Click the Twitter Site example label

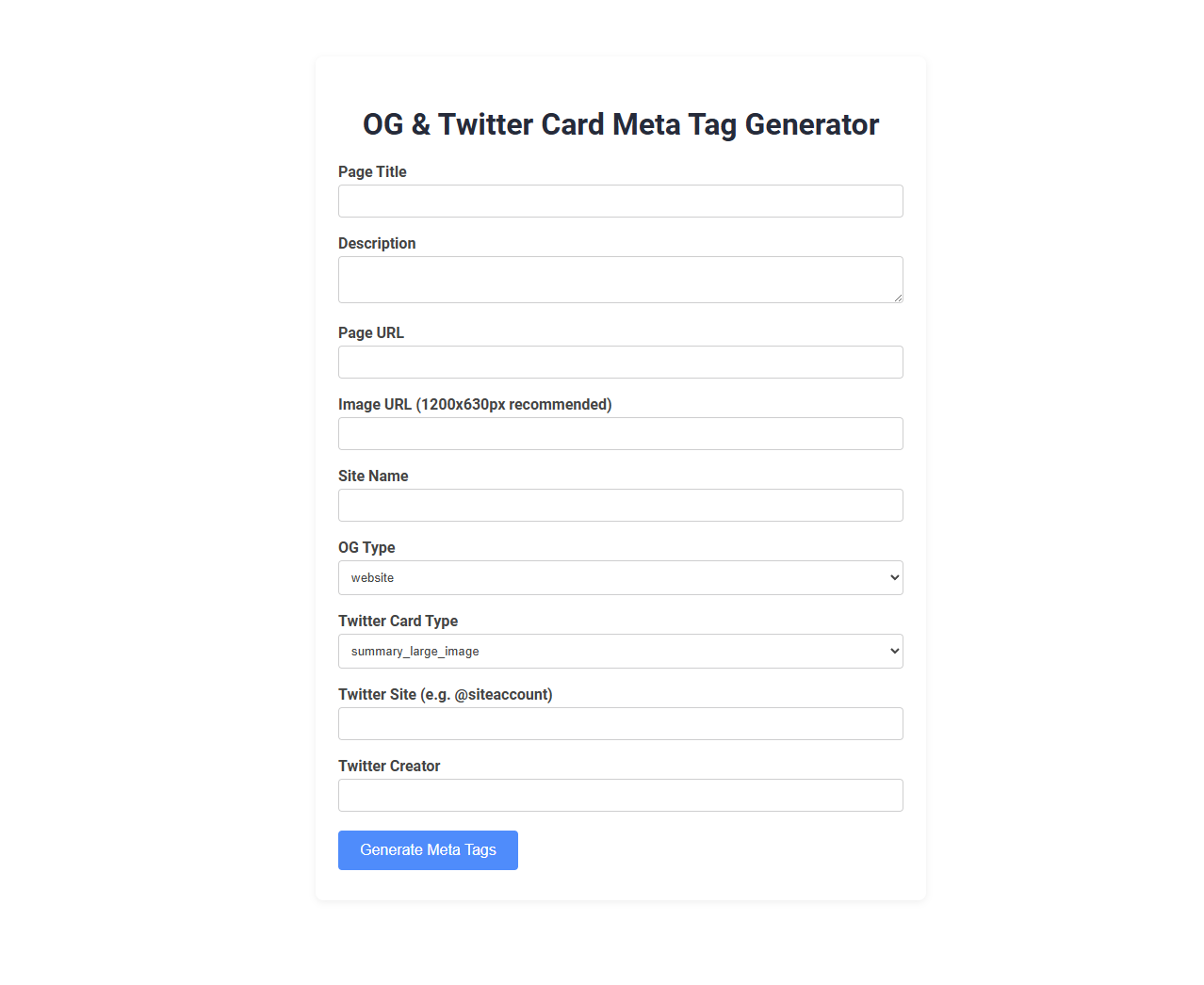(x=445, y=694)
